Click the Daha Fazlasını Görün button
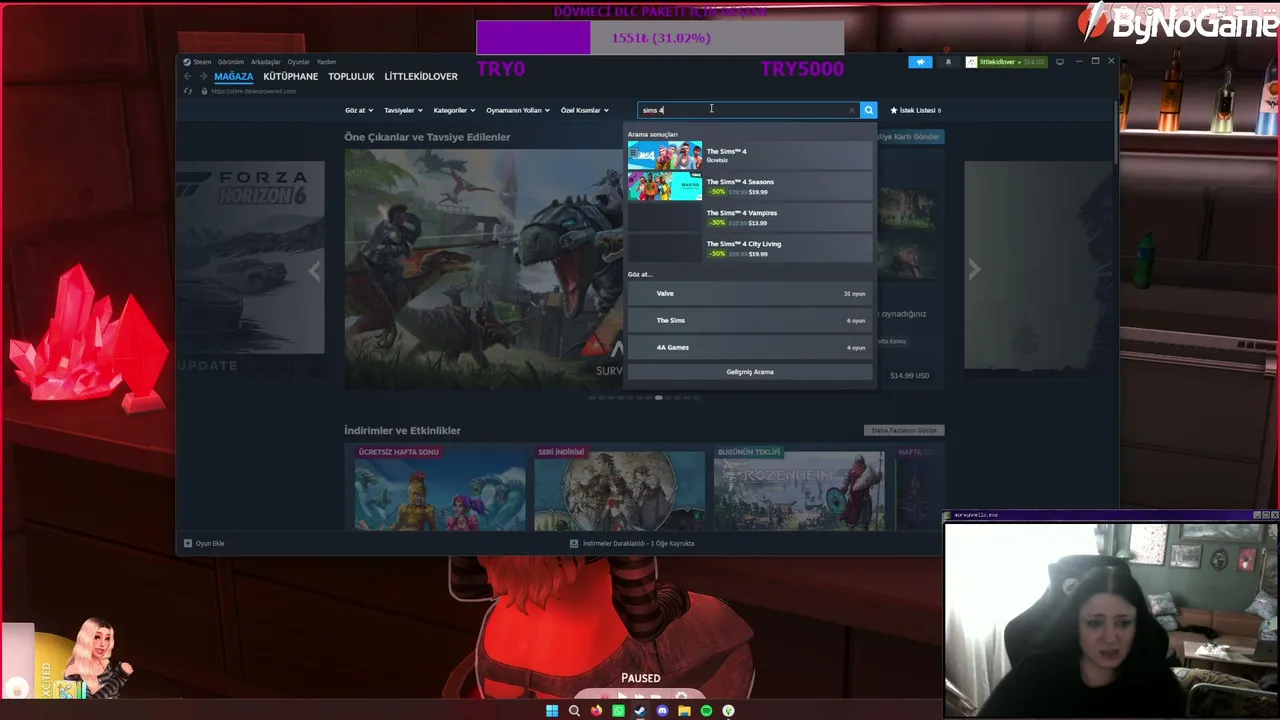The height and width of the screenshot is (720, 1280). pos(904,430)
